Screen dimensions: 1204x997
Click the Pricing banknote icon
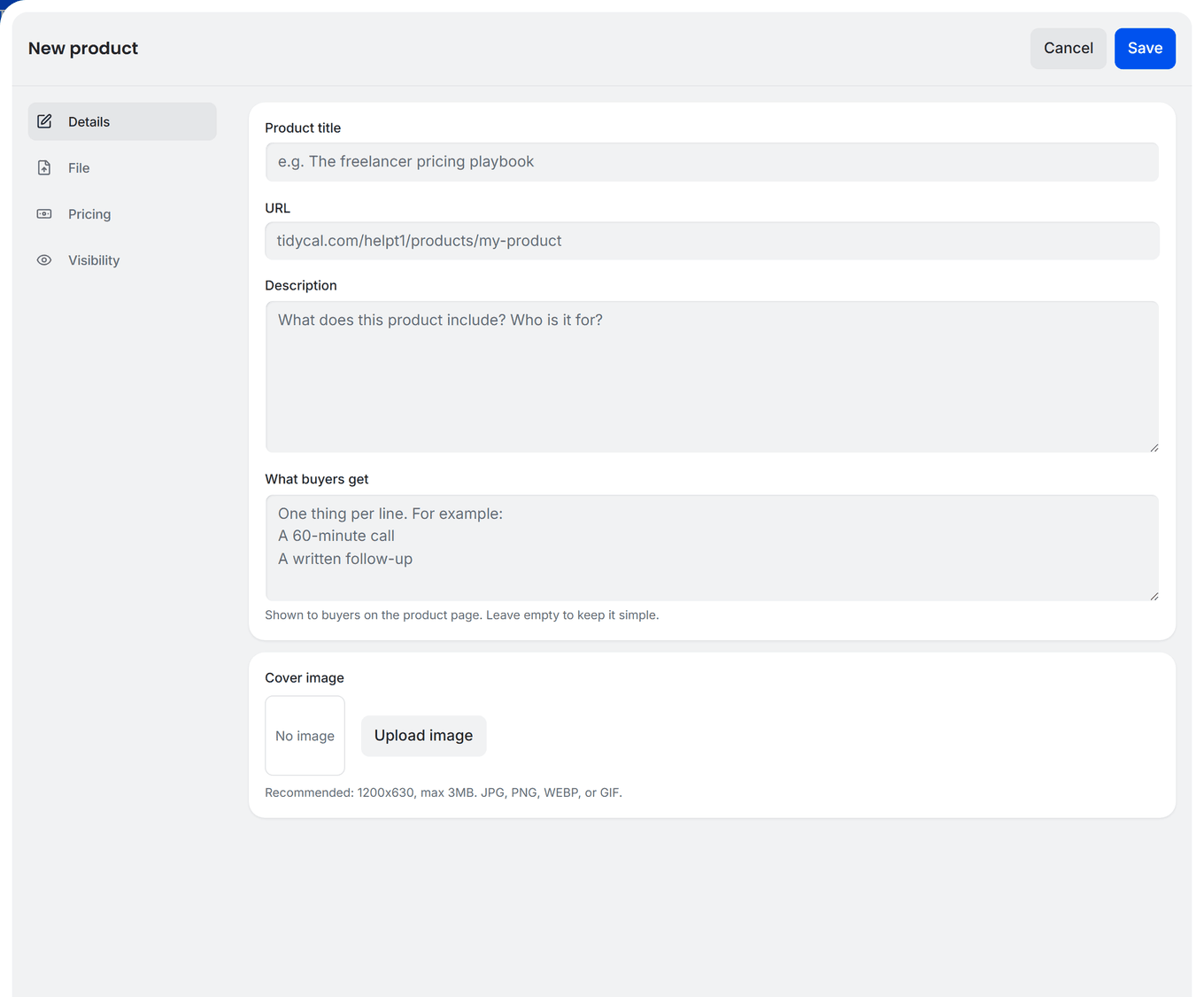[x=44, y=213]
